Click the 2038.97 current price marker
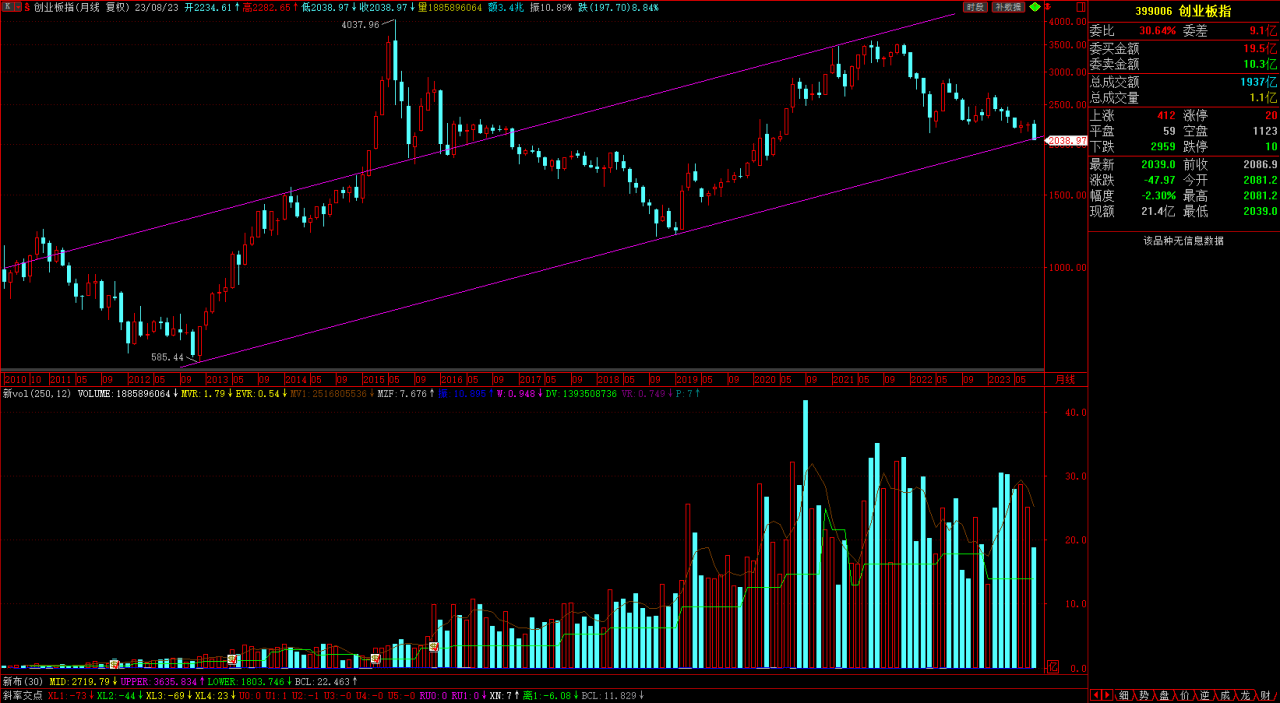The width and height of the screenshot is (1280, 703). pos(1067,141)
